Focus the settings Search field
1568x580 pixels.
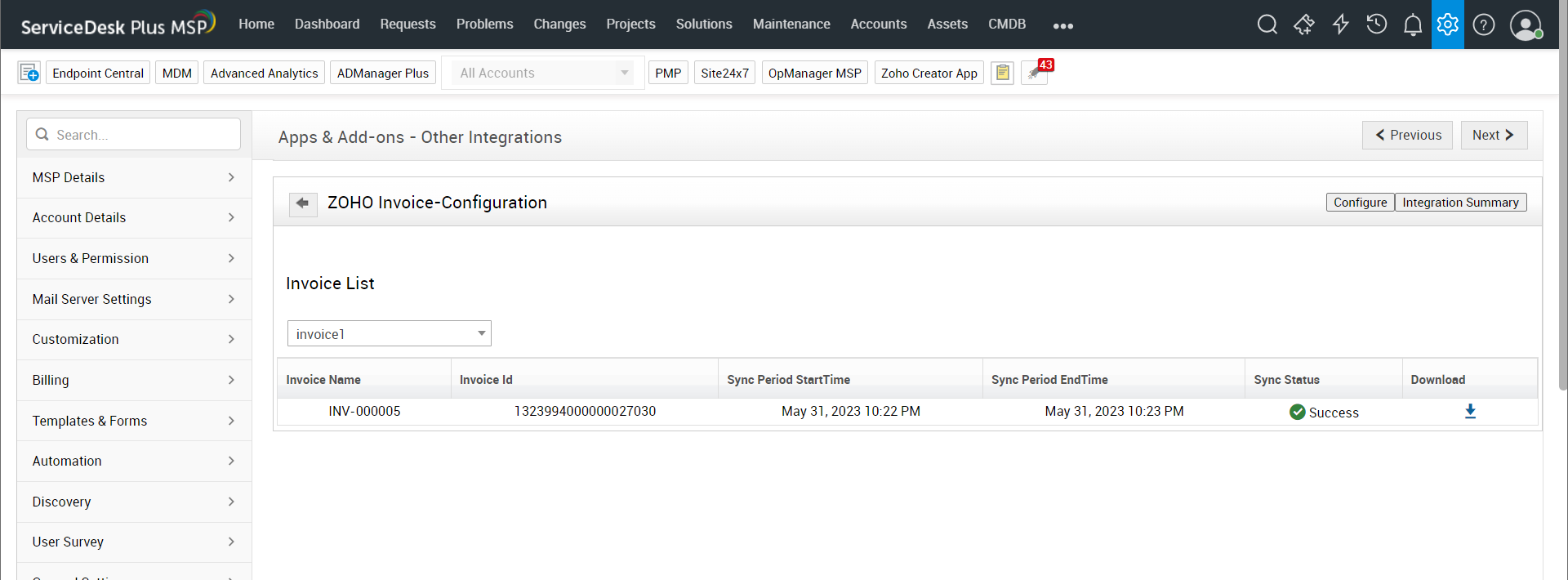pyautogui.click(x=134, y=134)
